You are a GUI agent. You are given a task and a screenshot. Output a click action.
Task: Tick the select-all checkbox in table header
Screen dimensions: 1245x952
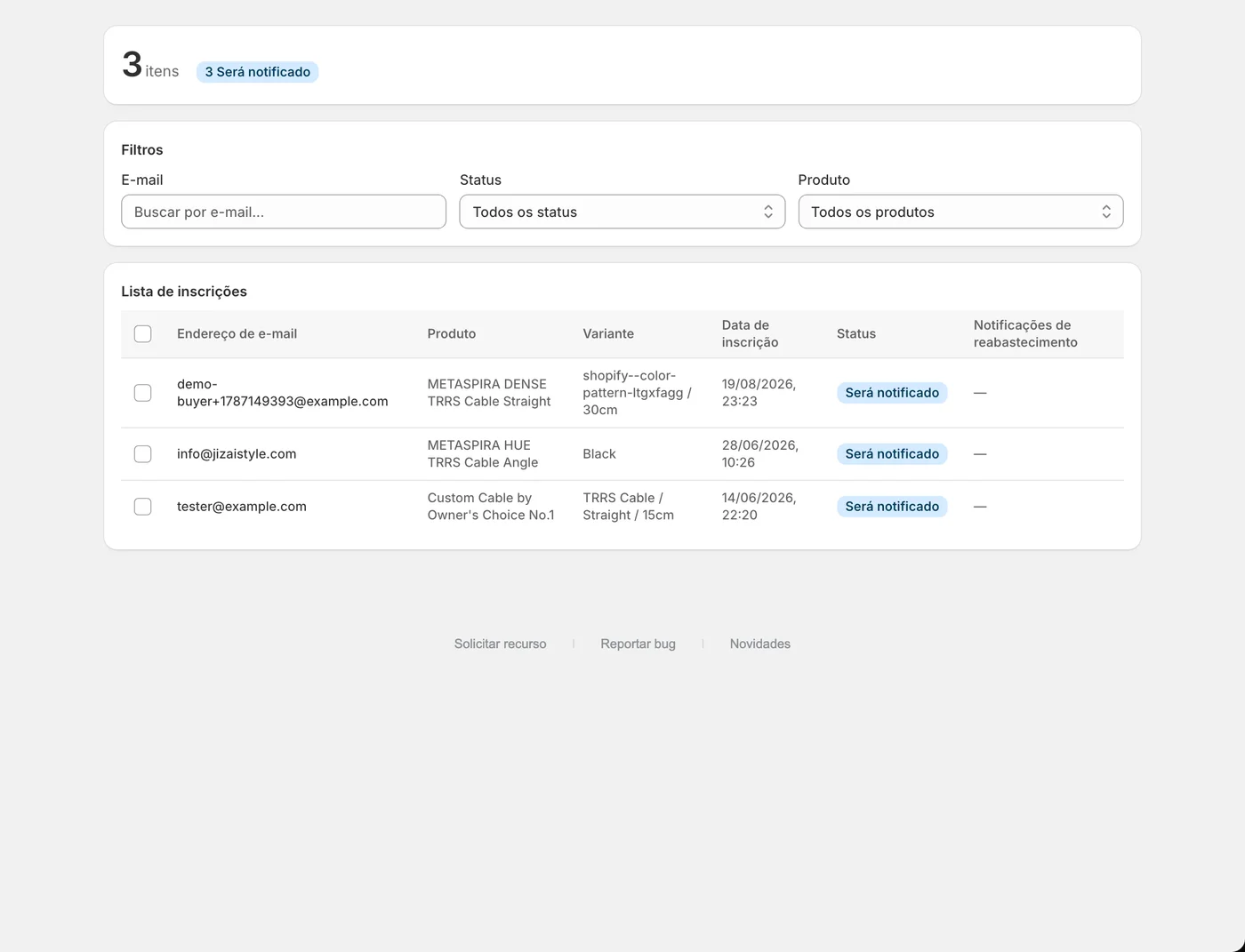[142, 334]
